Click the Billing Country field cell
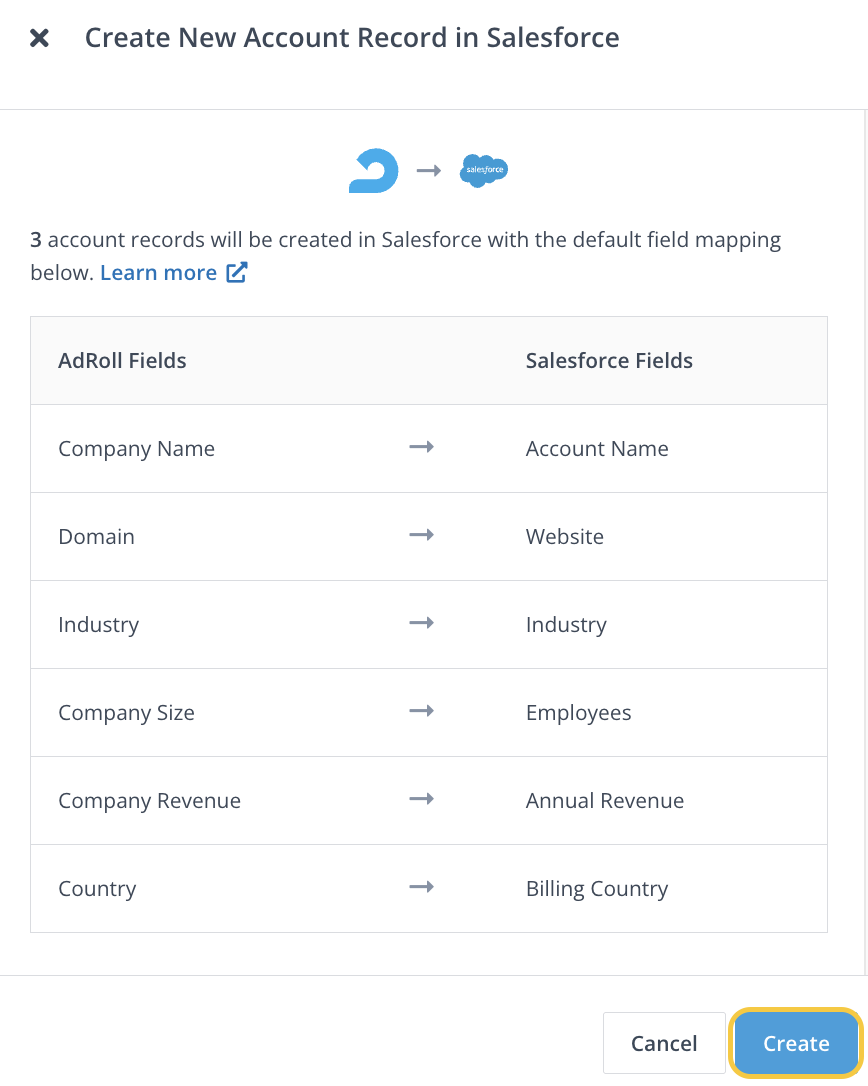Screen dimensions: 868x1086 tap(597, 889)
